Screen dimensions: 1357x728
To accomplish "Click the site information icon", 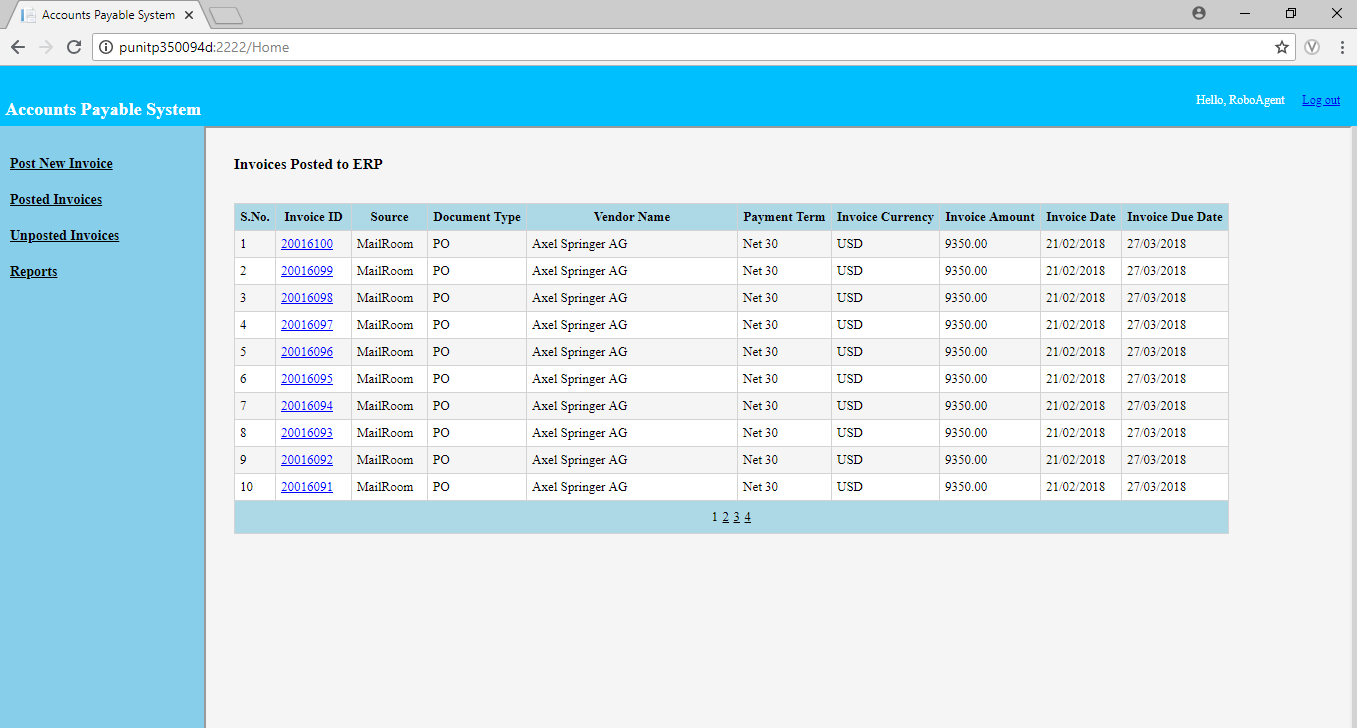I will pyautogui.click(x=106, y=47).
